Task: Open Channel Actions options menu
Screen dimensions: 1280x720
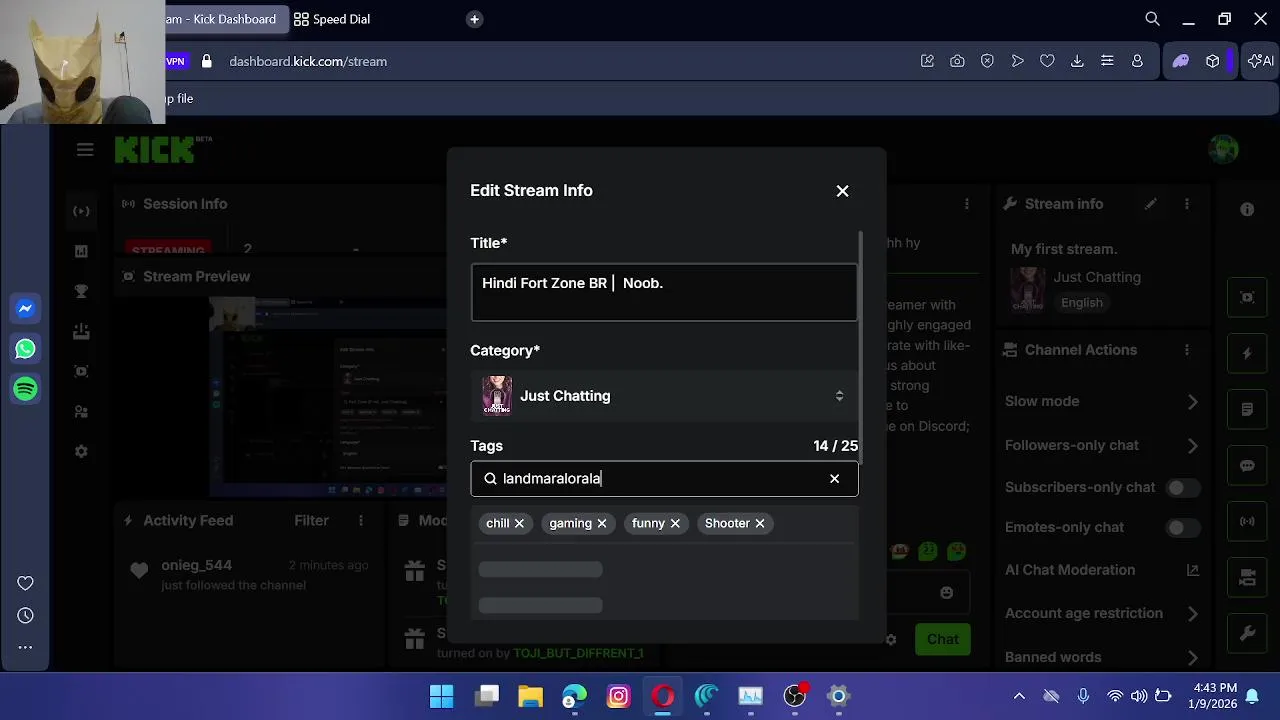Action: (x=1187, y=350)
